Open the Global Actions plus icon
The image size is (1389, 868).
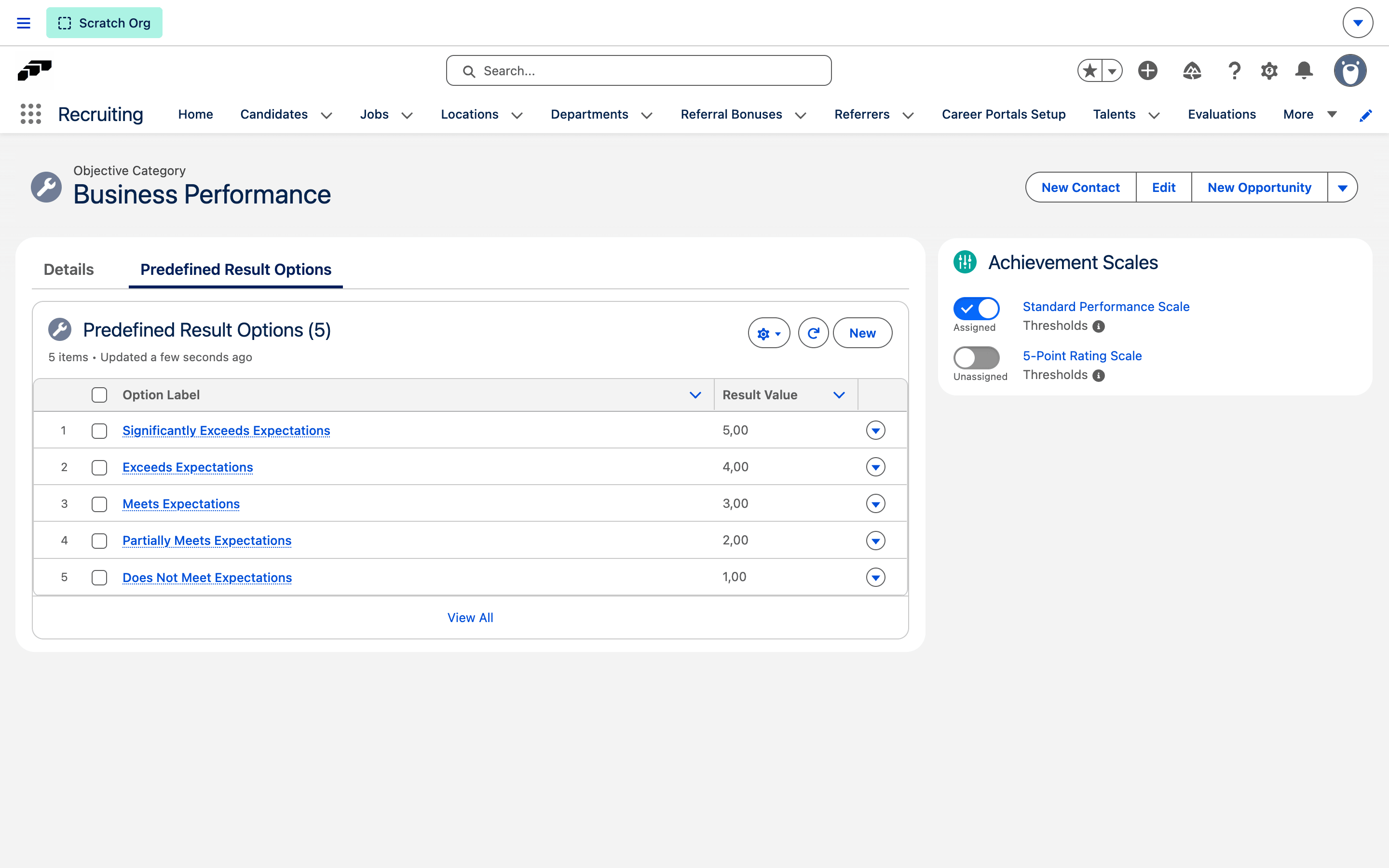pos(1148,70)
